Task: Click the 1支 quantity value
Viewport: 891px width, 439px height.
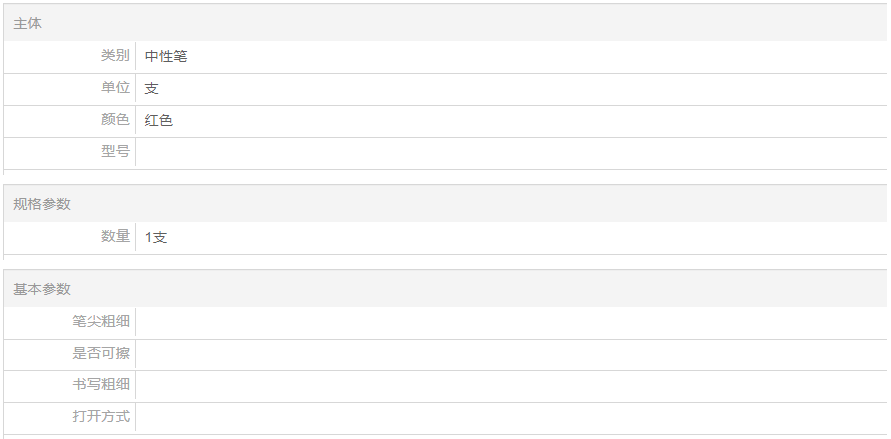Action: pyautogui.click(x=156, y=237)
